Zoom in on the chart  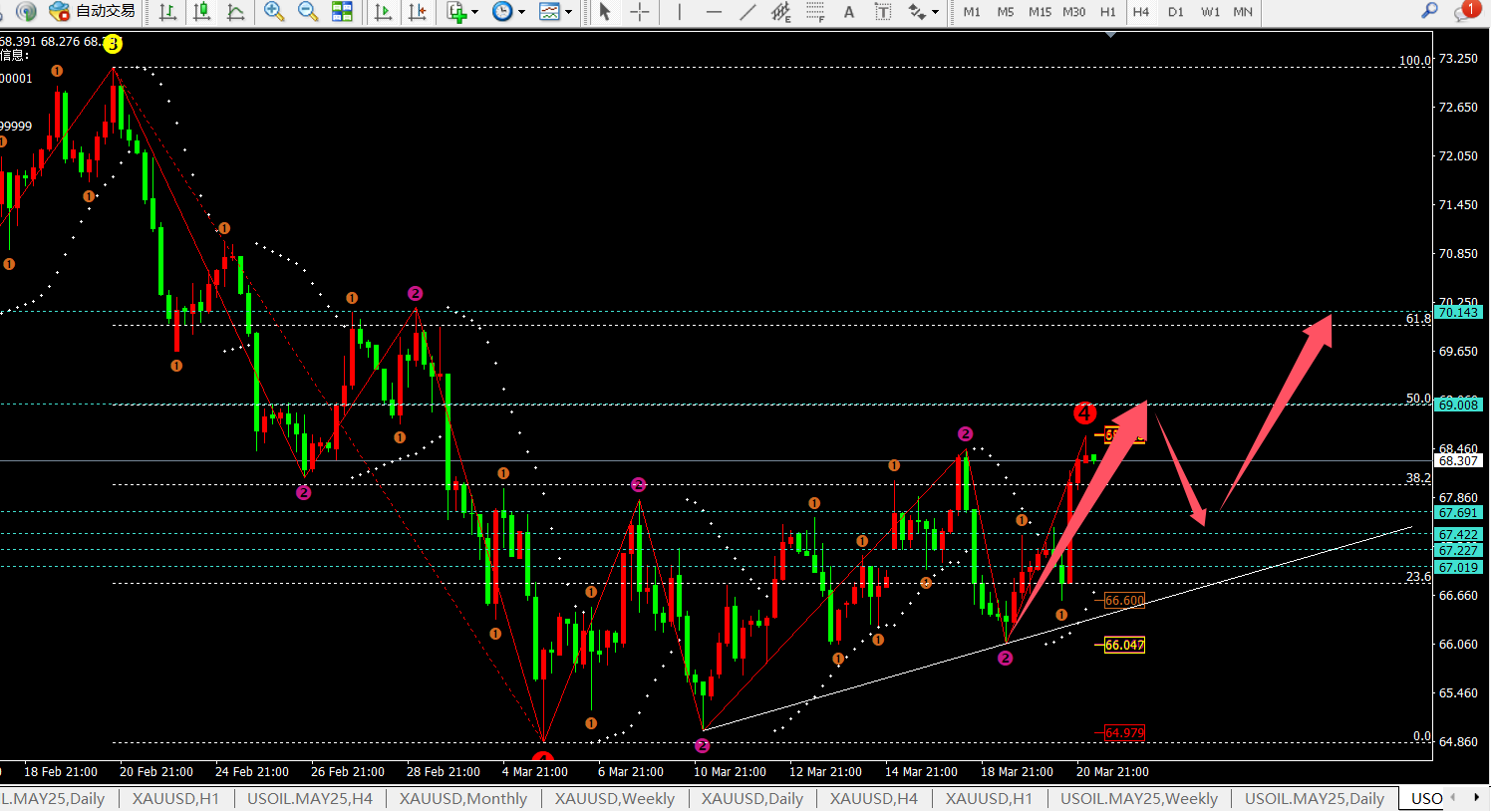tap(274, 12)
